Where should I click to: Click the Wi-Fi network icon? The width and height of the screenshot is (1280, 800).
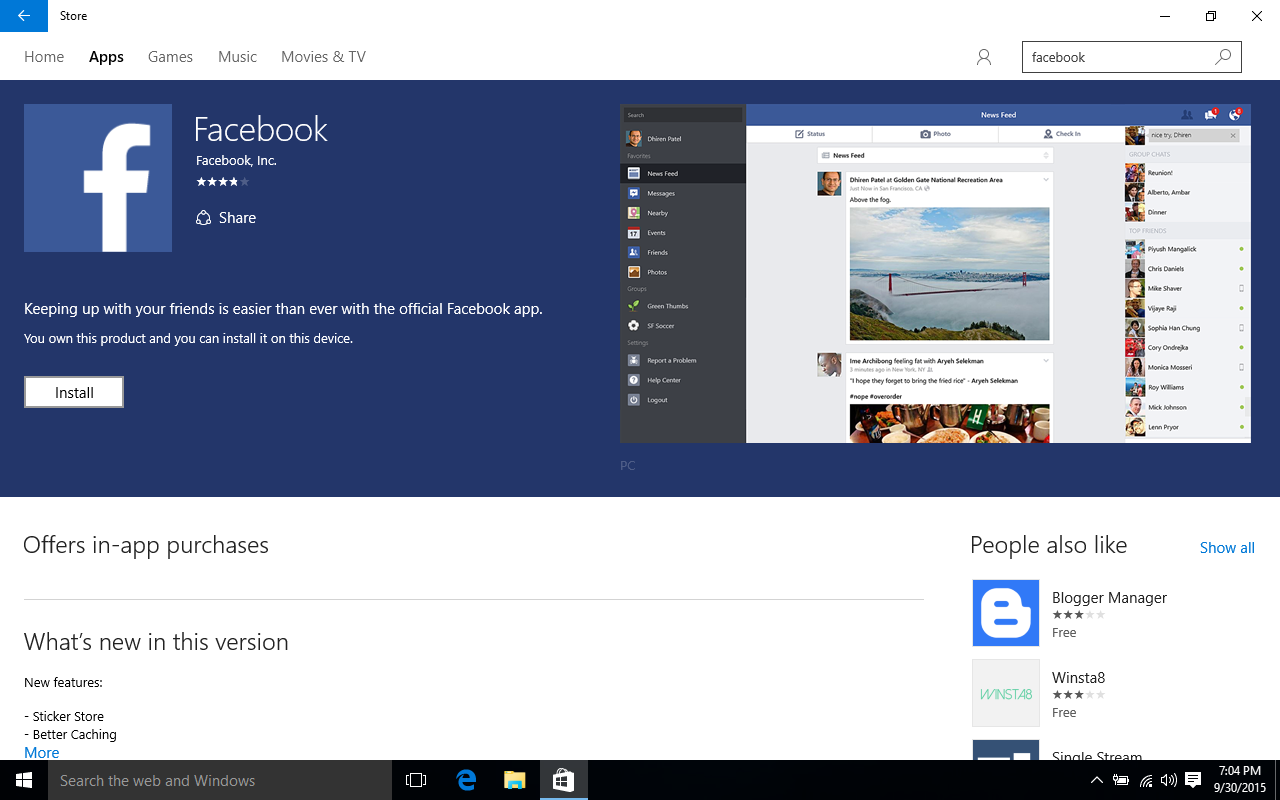click(1145, 780)
